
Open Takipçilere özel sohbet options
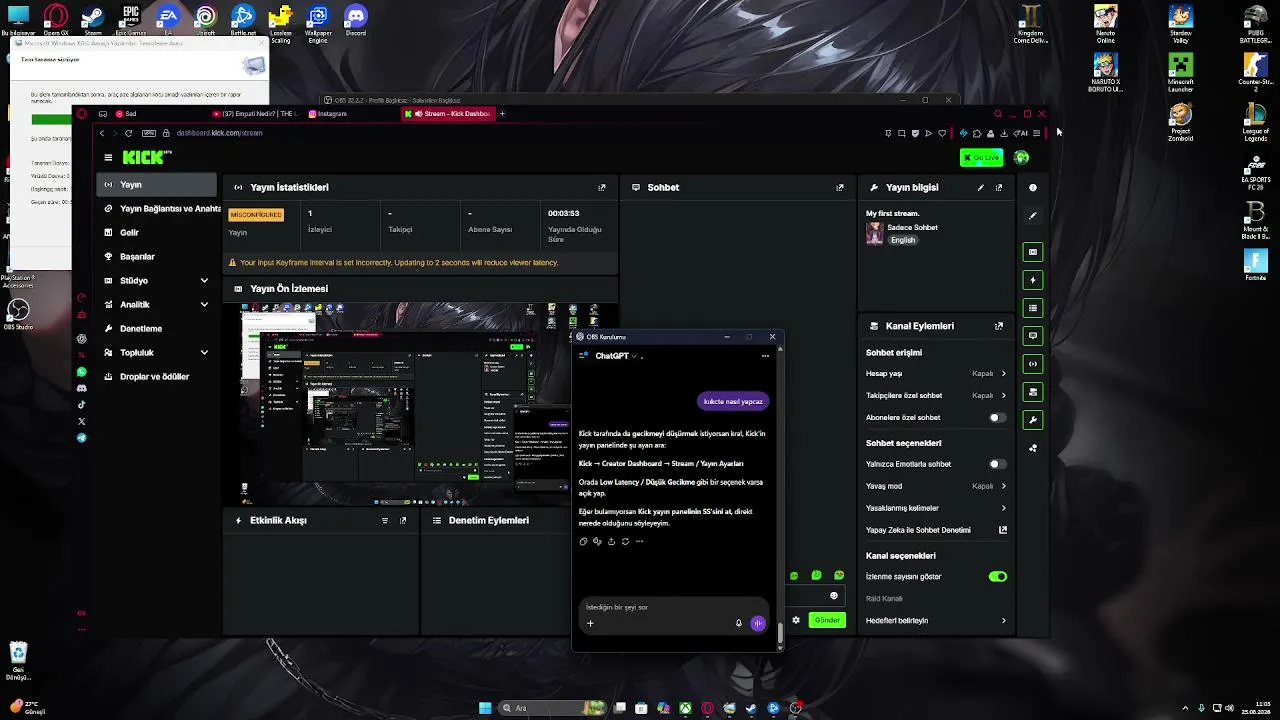(x=936, y=396)
